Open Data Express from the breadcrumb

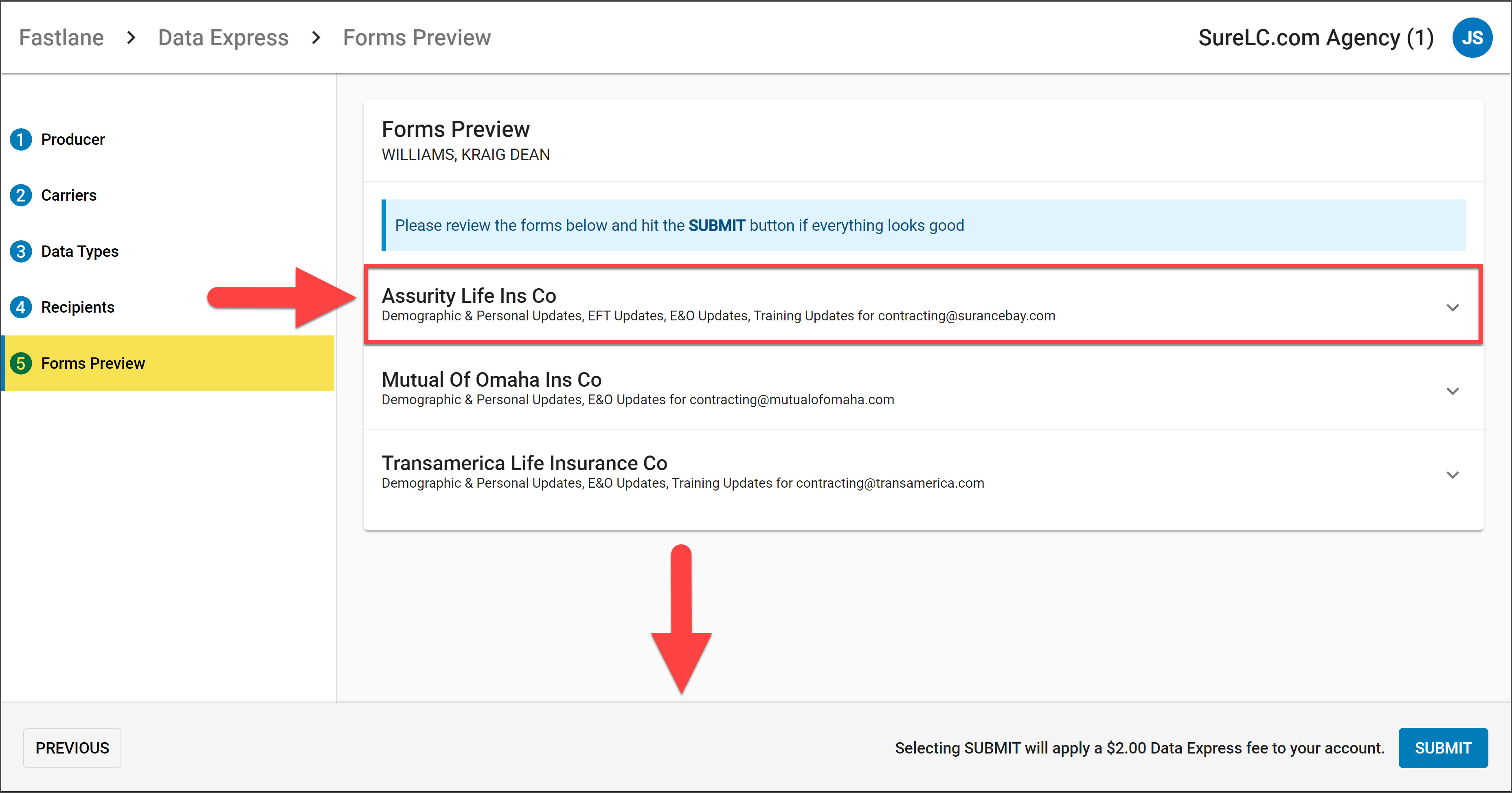(223, 37)
